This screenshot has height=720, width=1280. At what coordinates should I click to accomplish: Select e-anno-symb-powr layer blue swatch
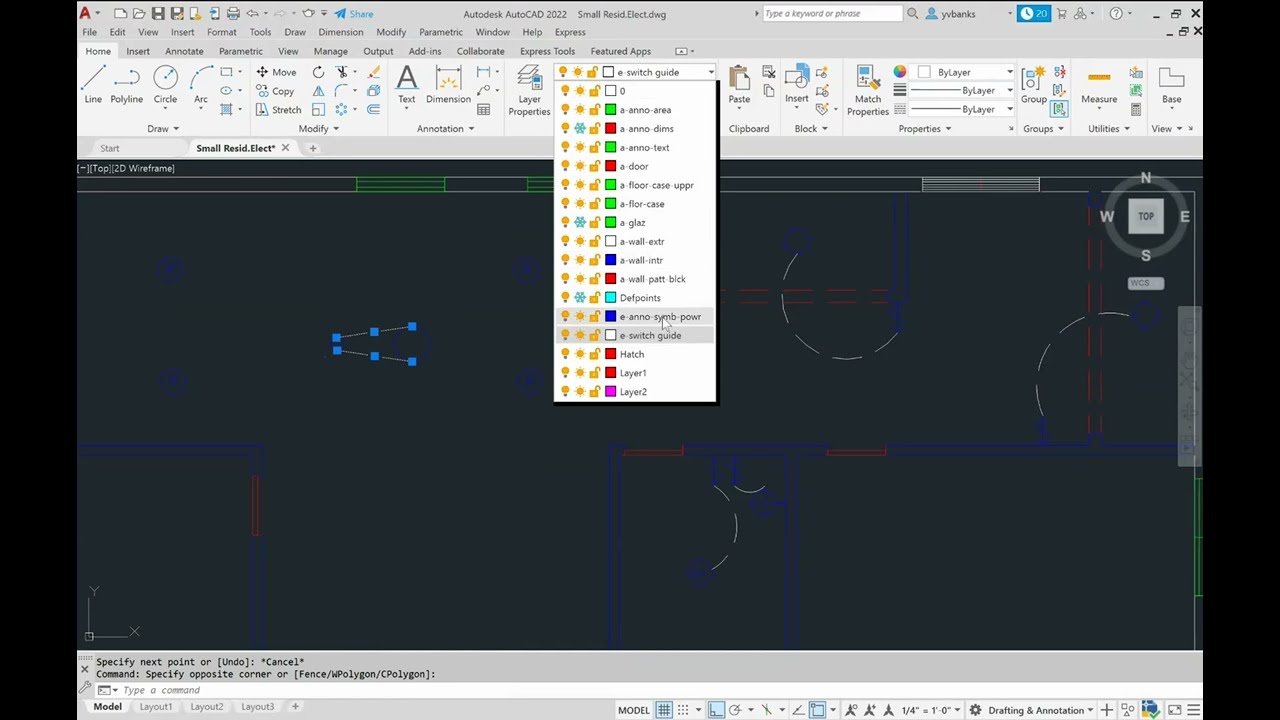coord(610,316)
